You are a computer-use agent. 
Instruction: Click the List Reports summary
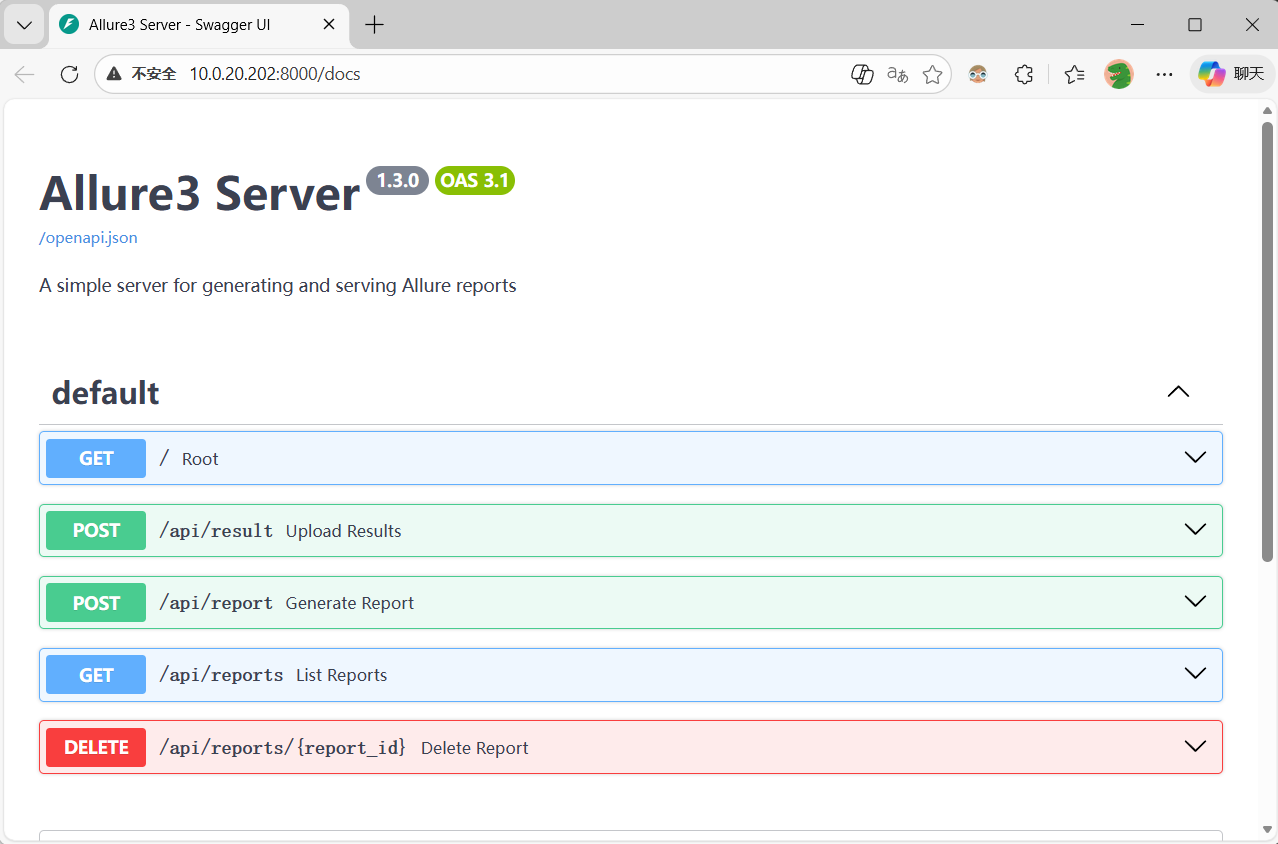(x=342, y=675)
